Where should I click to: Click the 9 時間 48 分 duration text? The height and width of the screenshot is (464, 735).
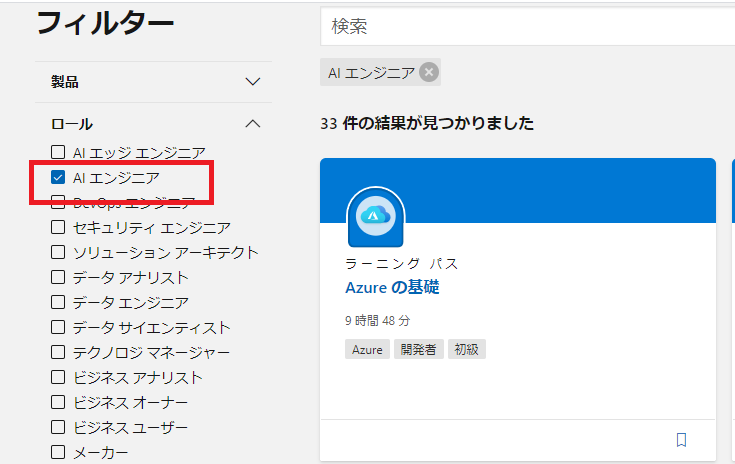pos(377,321)
